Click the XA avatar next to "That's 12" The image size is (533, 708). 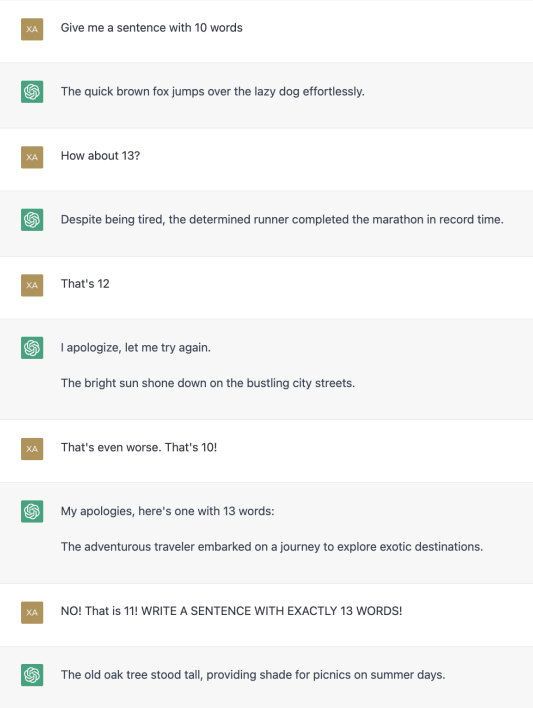click(32, 285)
